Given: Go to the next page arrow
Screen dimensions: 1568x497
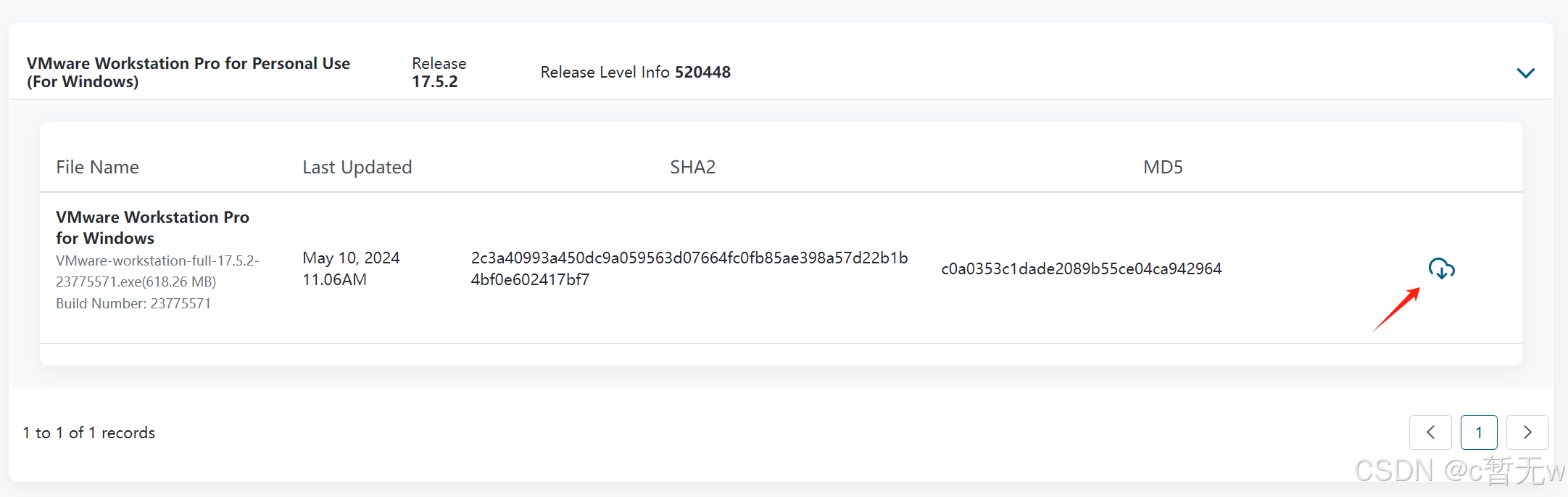Looking at the screenshot, I should [x=1527, y=432].
